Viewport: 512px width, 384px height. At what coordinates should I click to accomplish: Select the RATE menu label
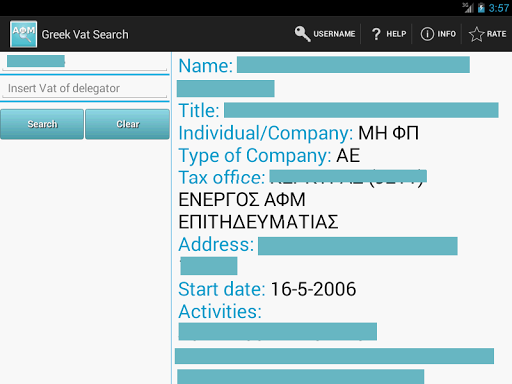point(496,34)
